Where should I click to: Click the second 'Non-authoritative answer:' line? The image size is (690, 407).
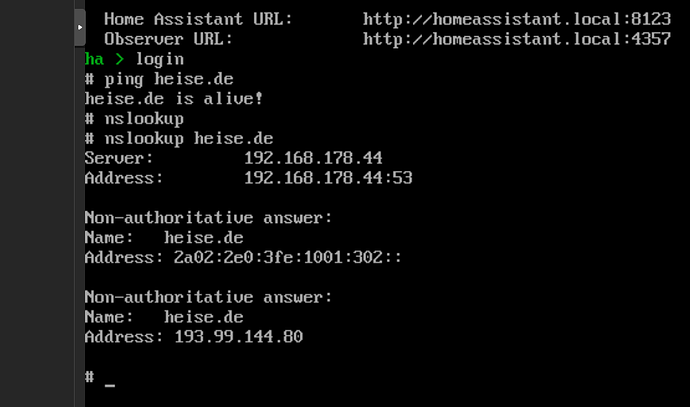pos(208,297)
